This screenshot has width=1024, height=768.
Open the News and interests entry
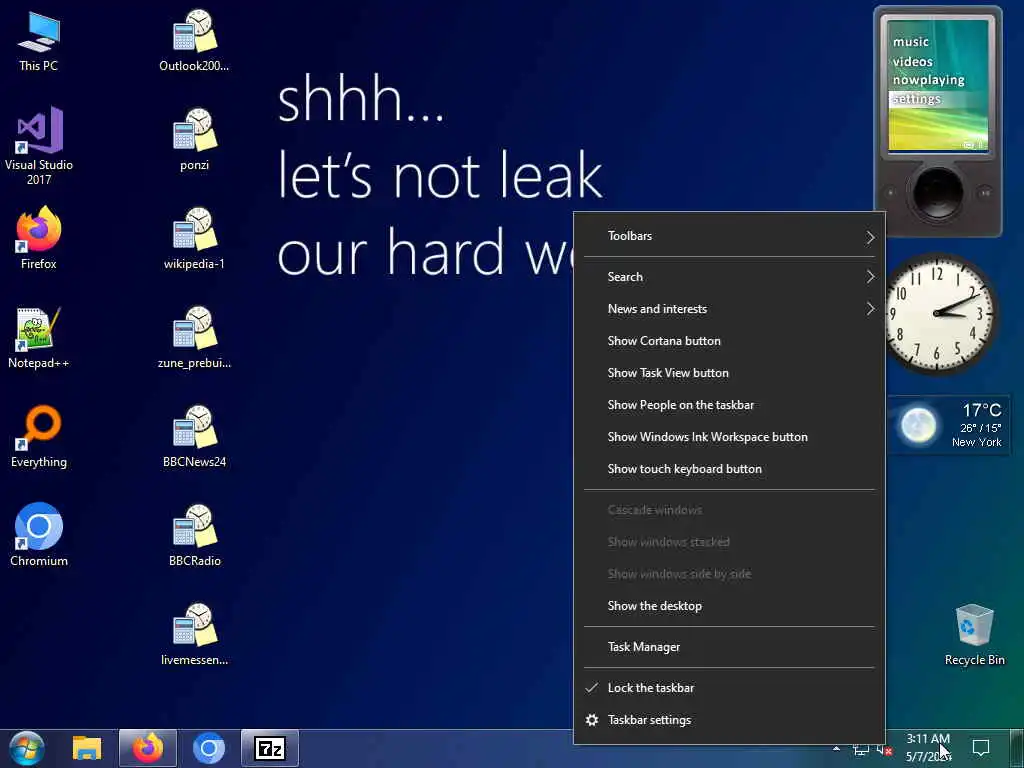pyautogui.click(x=729, y=309)
